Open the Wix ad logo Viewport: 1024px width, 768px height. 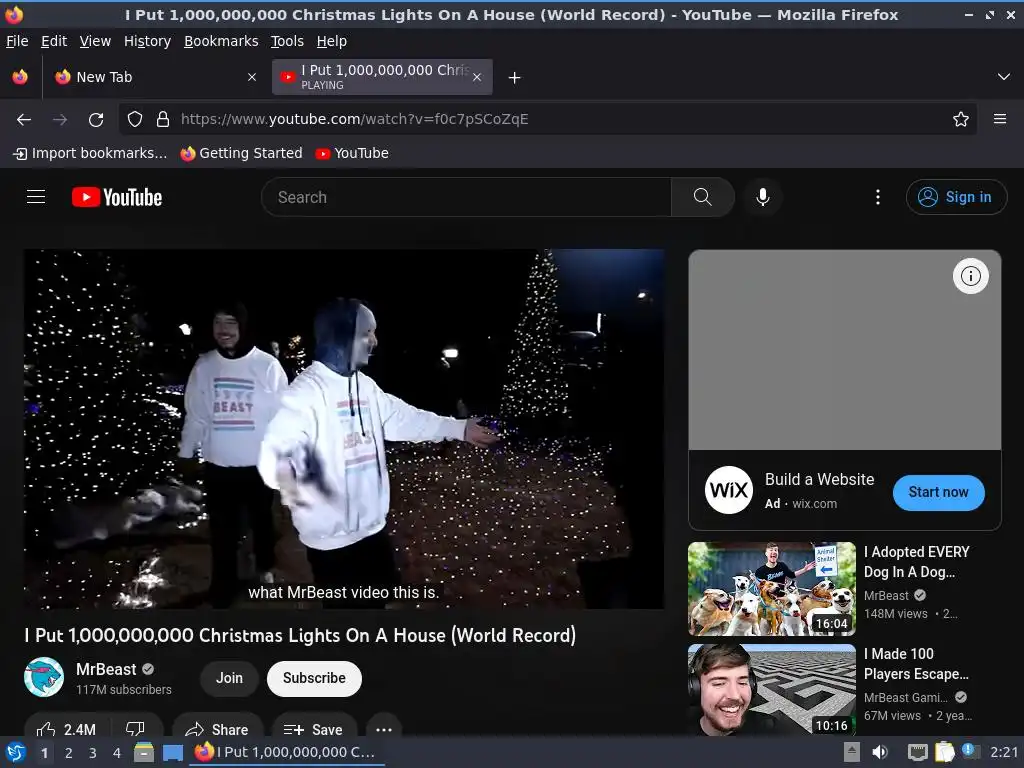[x=729, y=490]
